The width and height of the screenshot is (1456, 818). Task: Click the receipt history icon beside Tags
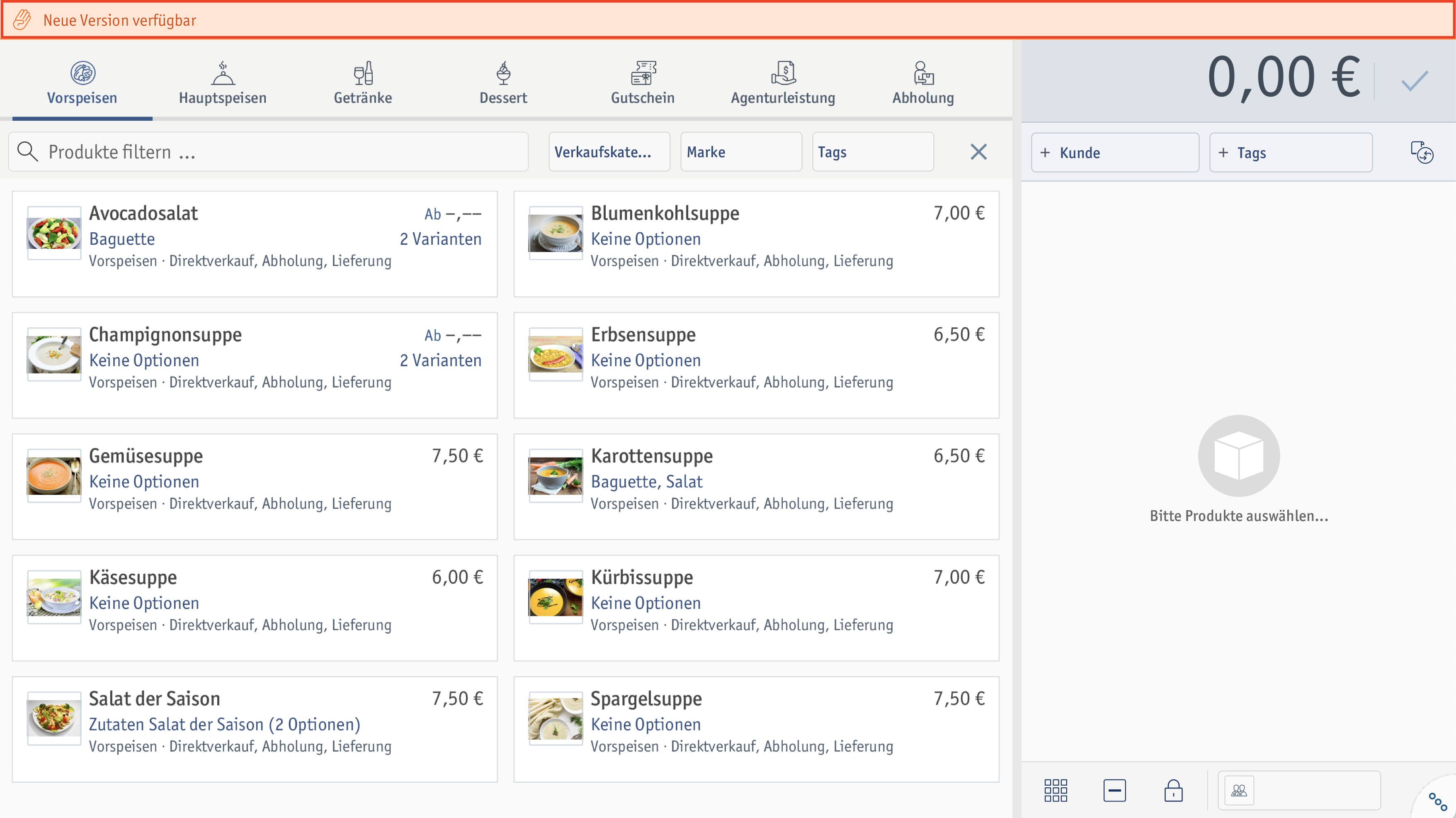[x=1422, y=152]
